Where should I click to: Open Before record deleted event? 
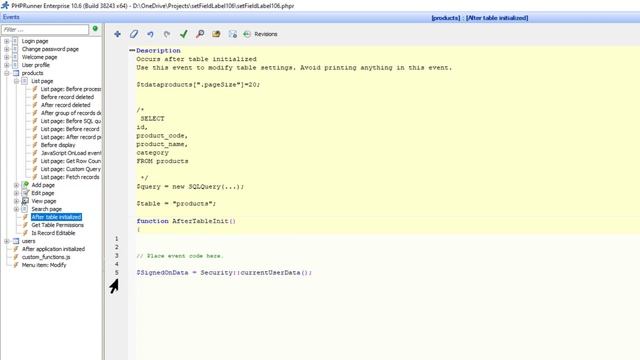[x=67, y=97]
